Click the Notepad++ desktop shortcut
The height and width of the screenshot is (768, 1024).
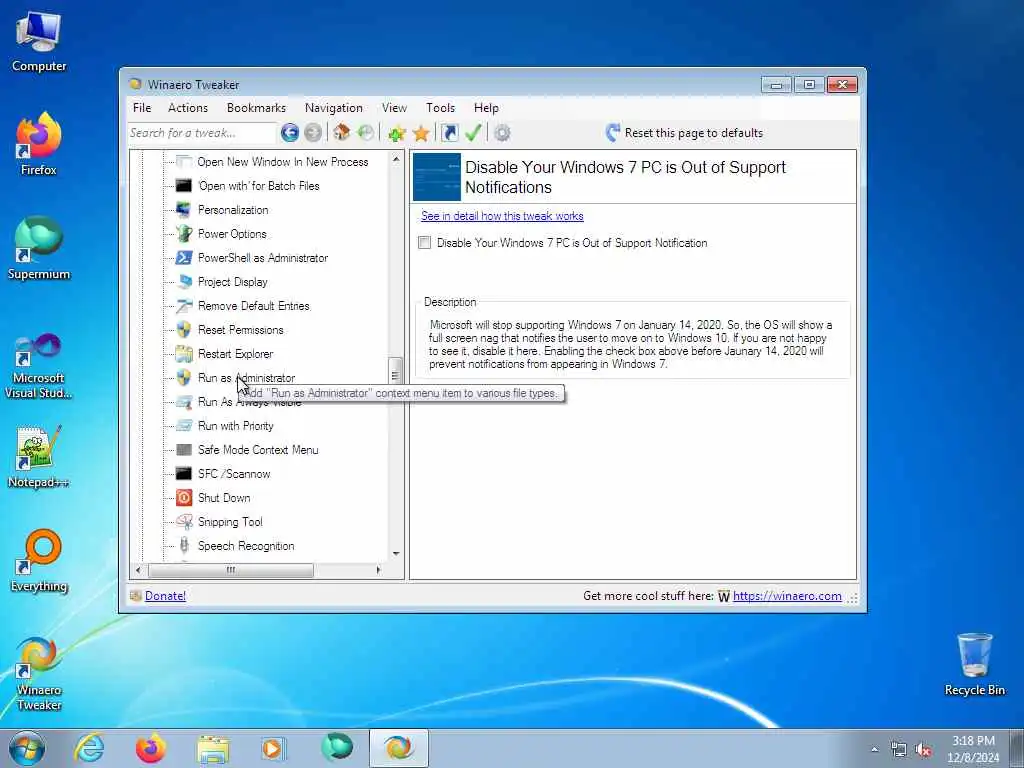tap(38, 456)
